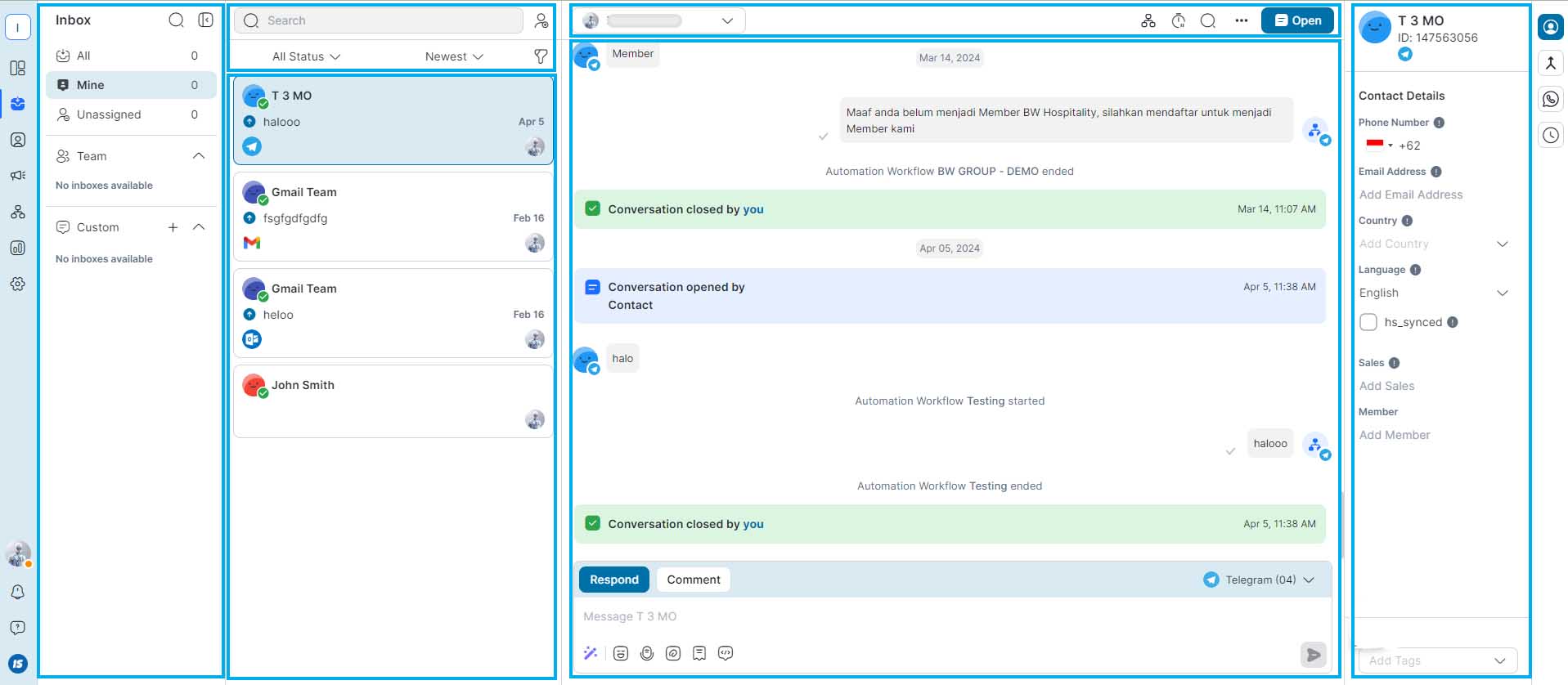Open the Telegram (04) channel dropdown
1568x685 pixels.
1259,580
